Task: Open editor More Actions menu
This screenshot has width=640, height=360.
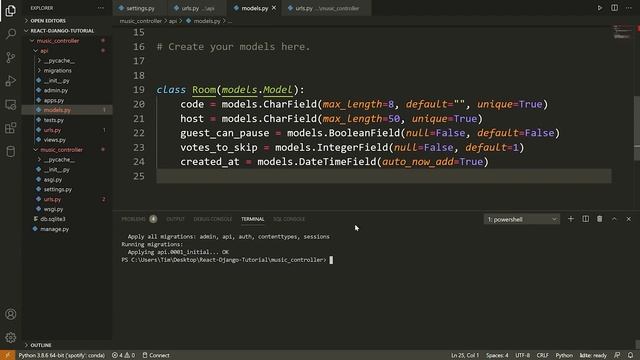Action: click(629, 8)
